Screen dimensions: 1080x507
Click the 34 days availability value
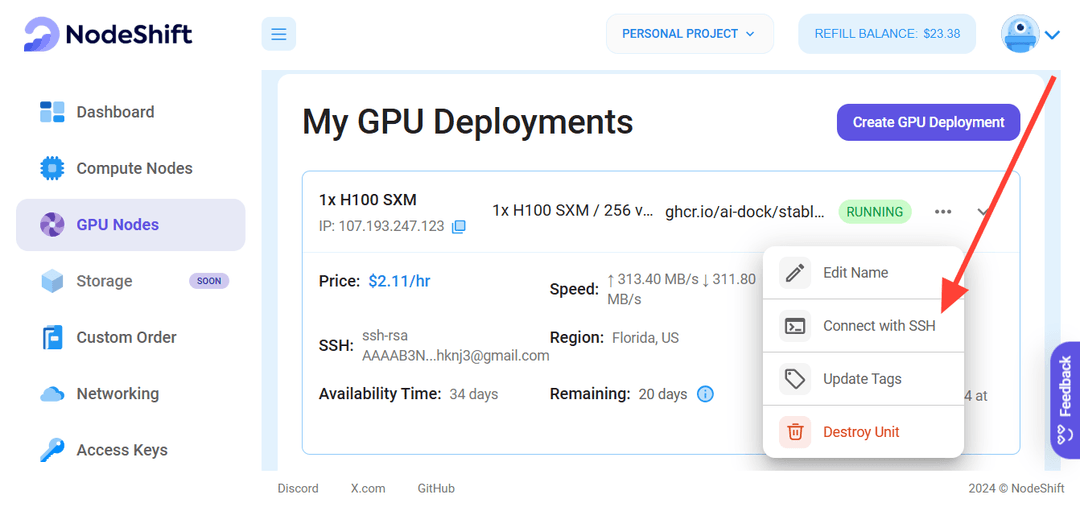[x=474, y=395]
